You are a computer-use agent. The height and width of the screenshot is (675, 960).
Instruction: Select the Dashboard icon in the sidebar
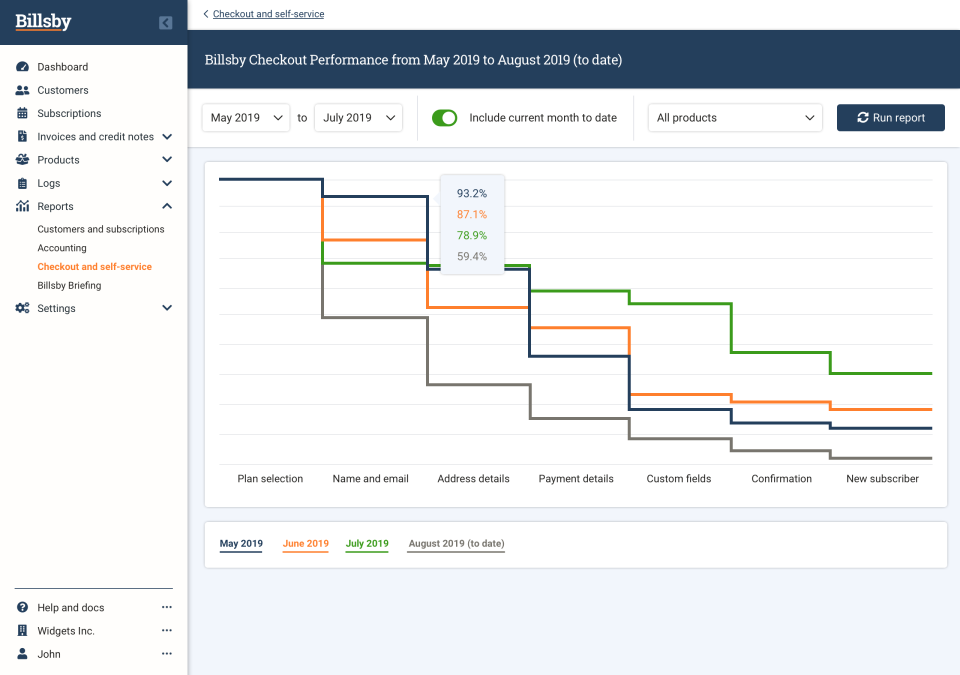pyautogui.click(x=22, y=66)
